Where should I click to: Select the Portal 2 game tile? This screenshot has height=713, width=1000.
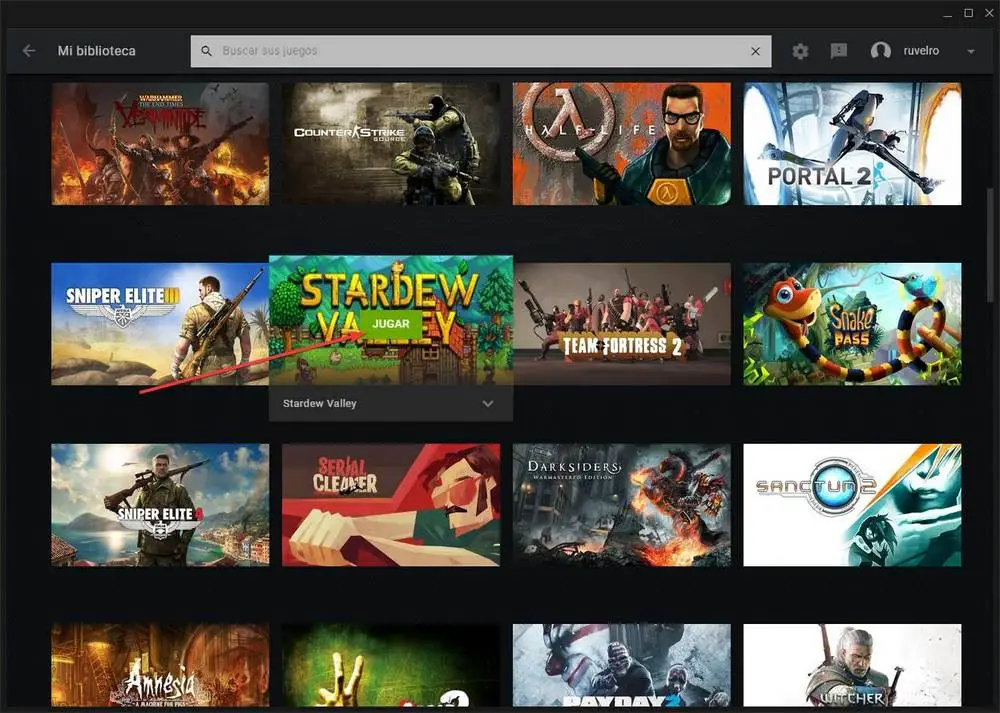point(852,143)
